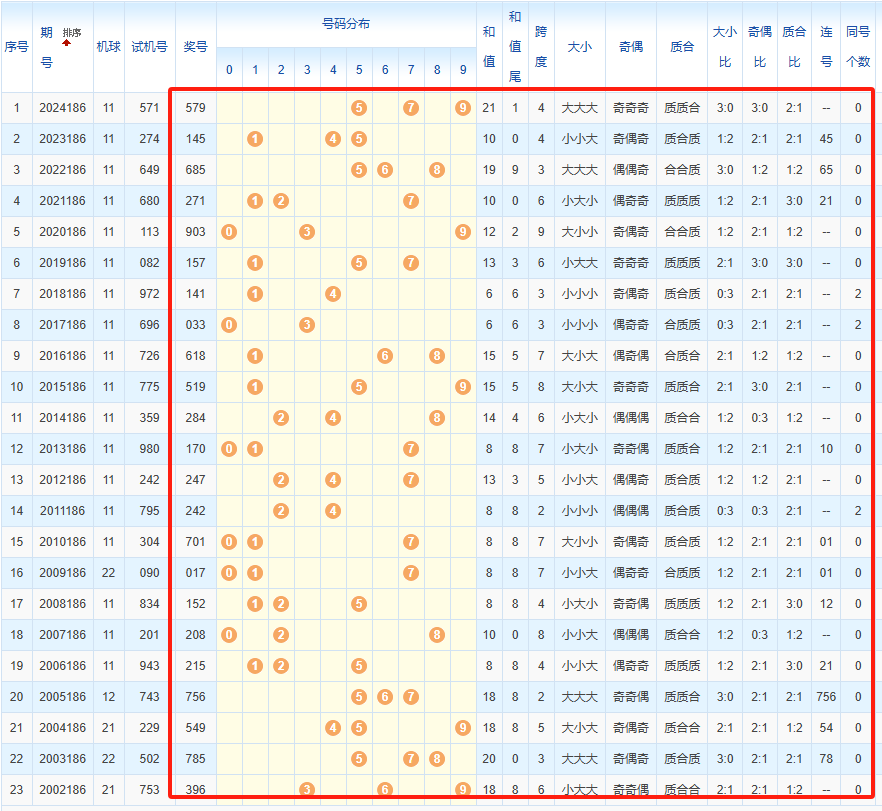The height and width of the screenshot is (811, 882).
Task: Click the digit 5 sub-header under 号码分布
Action: [x=359, y=70]
